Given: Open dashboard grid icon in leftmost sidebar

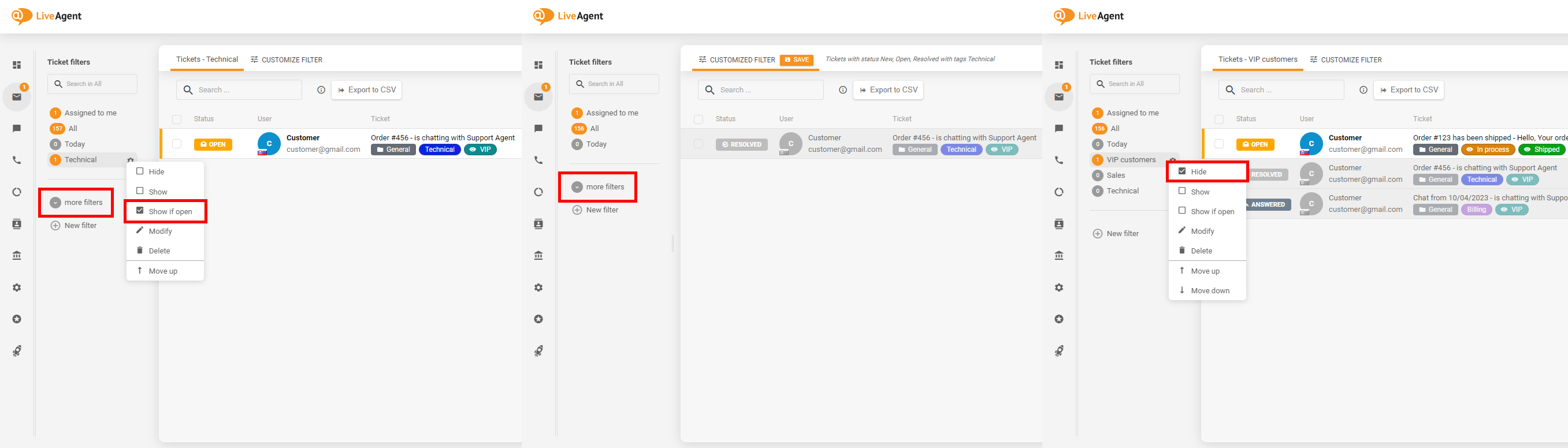Looking at the screenshot, I should pyautogui.click(x=17, y=65).
